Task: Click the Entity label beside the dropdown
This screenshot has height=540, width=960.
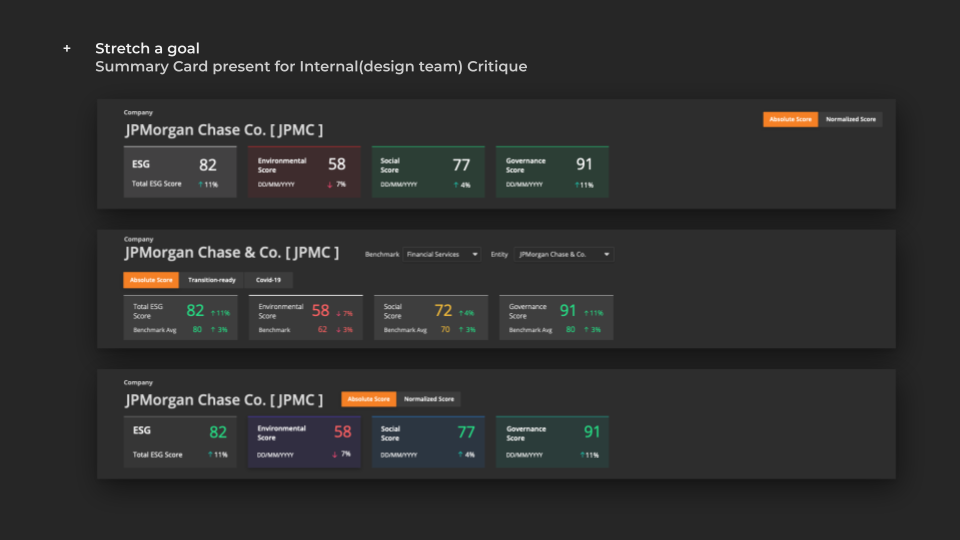Action: coord(499,254)
